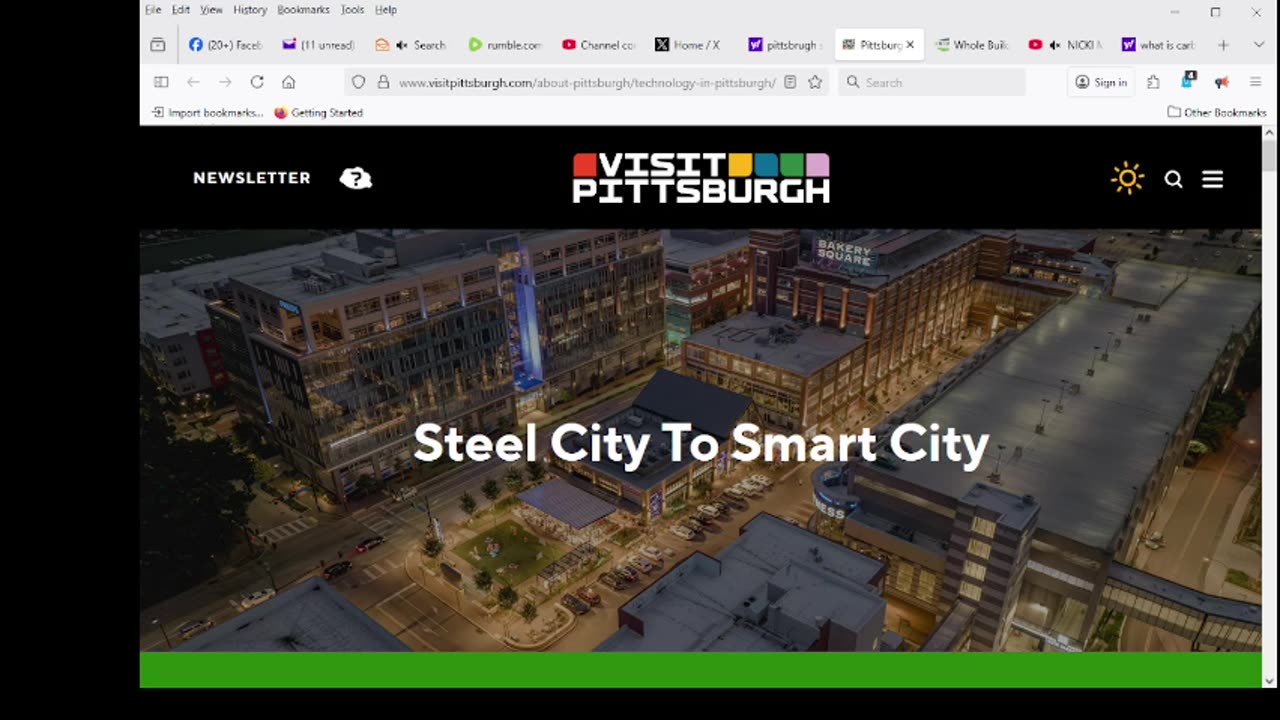
Task: Switch to the 'what is carb' Yahoo tab
Action: click(x=1157, y=45)
